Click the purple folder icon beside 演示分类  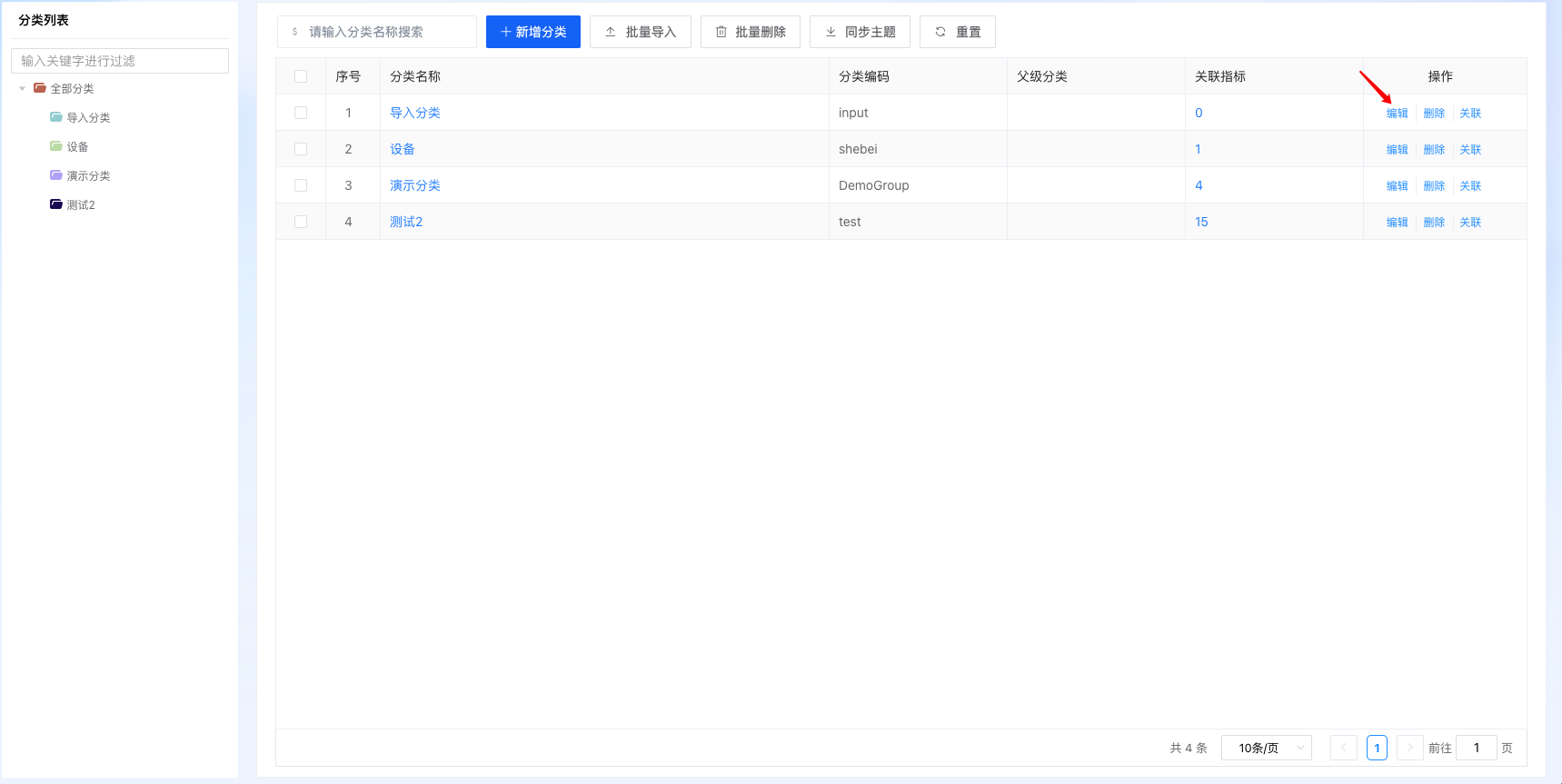pyautogui.click(x=56, y=175)
